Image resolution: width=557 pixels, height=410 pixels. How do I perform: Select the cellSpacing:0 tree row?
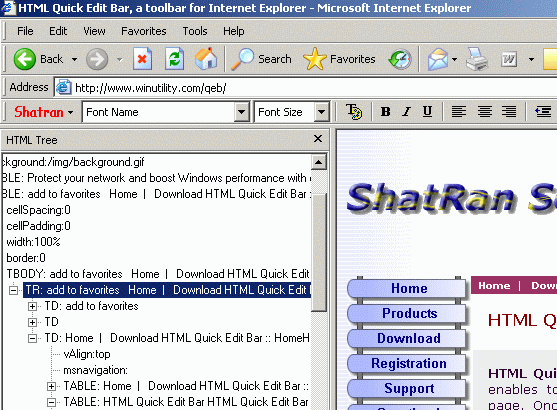tap(38, 210)
